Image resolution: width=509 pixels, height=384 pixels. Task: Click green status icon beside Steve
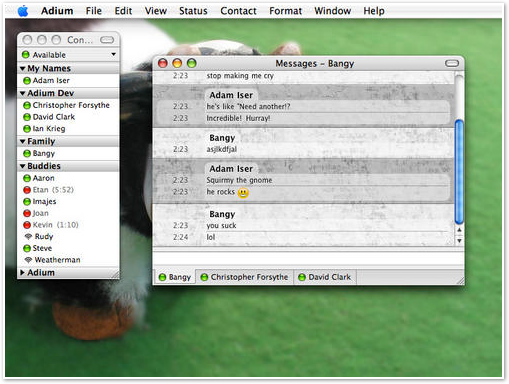[27, 248]
